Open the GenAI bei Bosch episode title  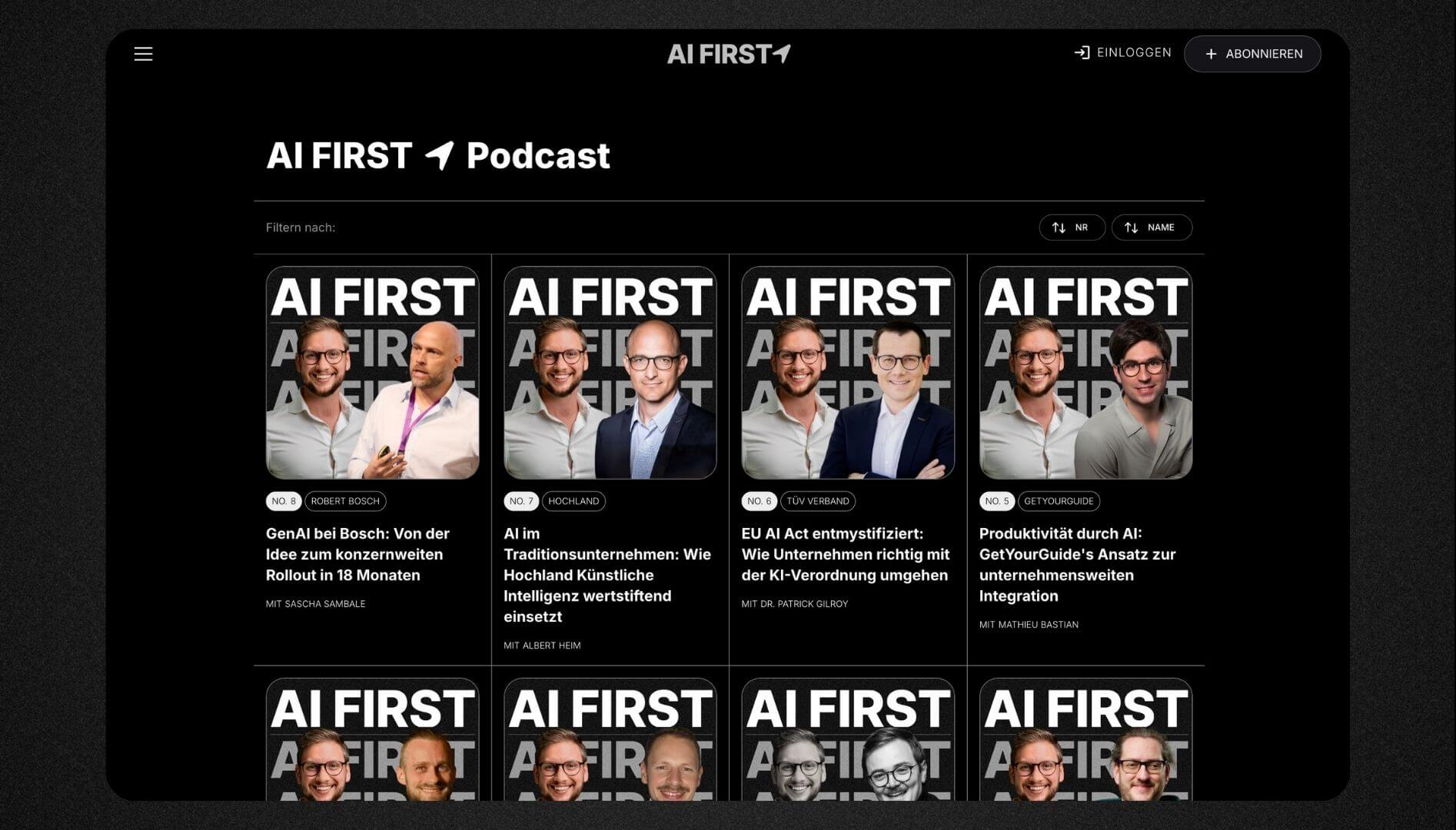coord(357,554)
